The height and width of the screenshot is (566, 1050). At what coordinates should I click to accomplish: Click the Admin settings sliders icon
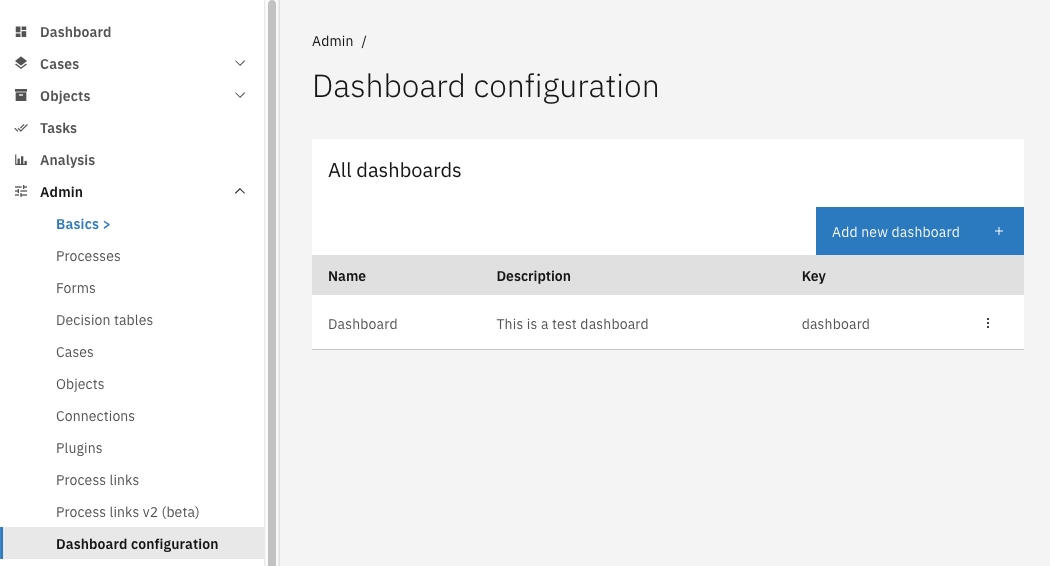(21, 192)
